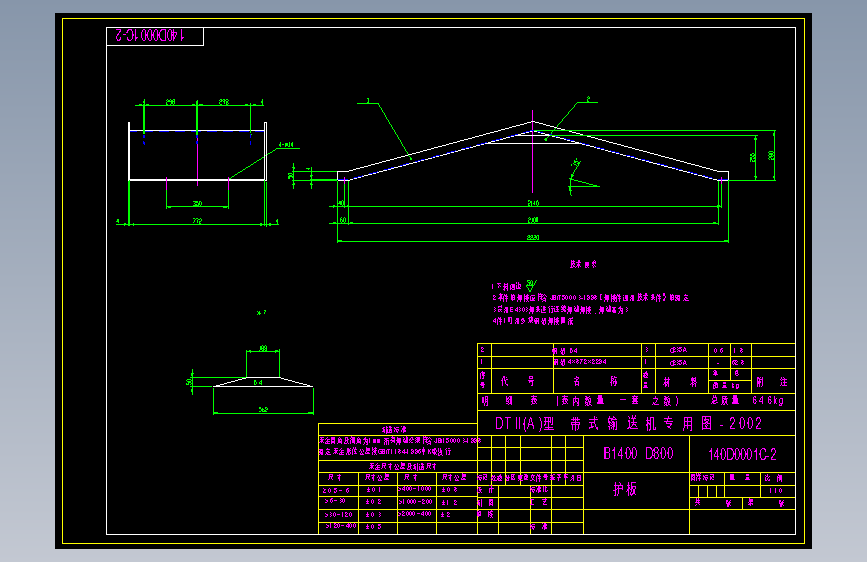The width and height of the screenshot is (867, 562).
Task: Click the leader label 1 on main view
Action: point(368,101)
